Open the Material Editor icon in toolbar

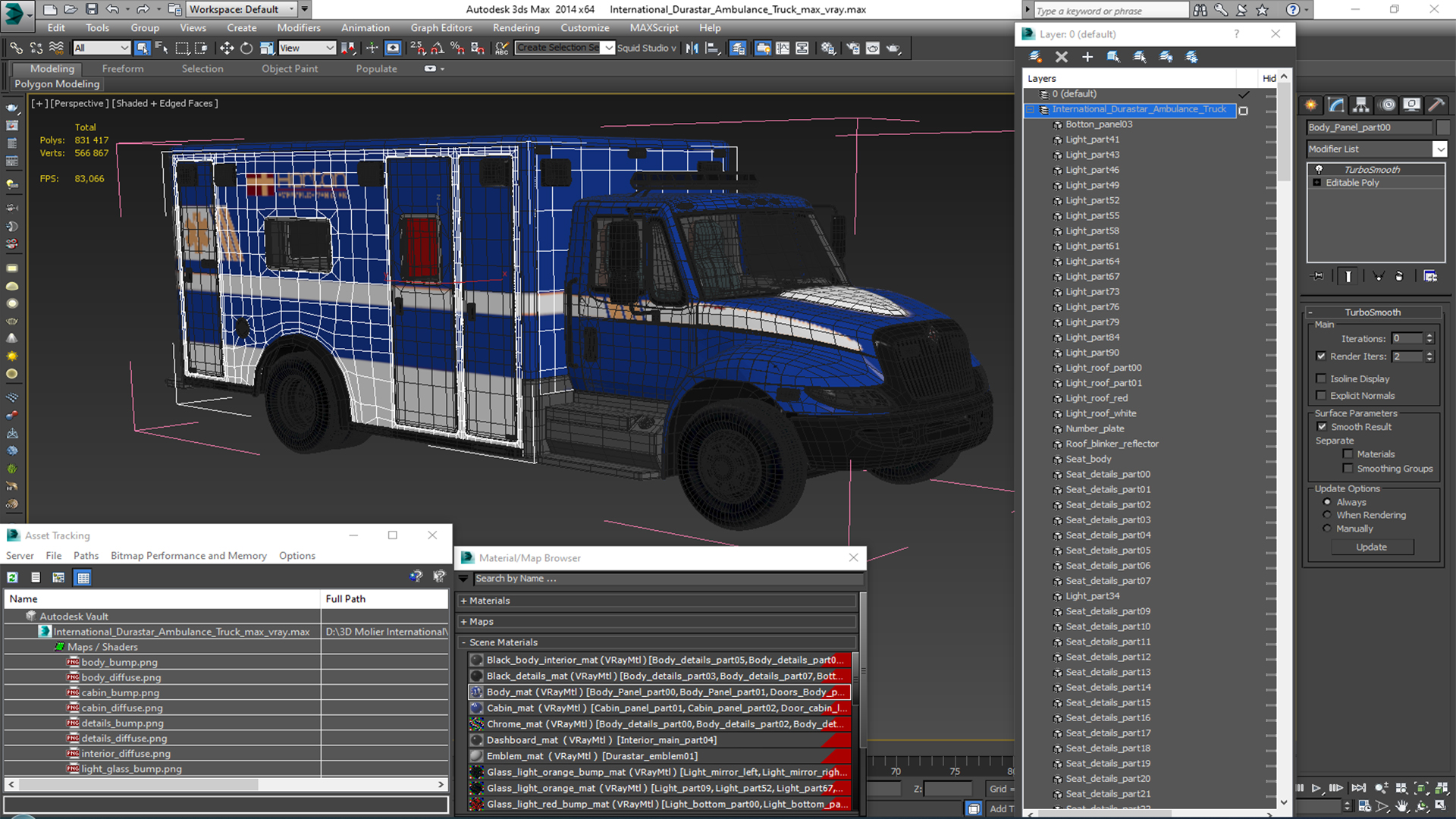pos(827,48)
